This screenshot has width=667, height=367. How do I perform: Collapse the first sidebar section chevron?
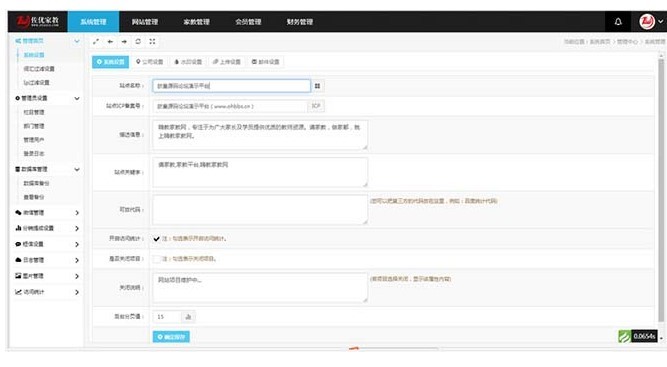tap(77, 41)
